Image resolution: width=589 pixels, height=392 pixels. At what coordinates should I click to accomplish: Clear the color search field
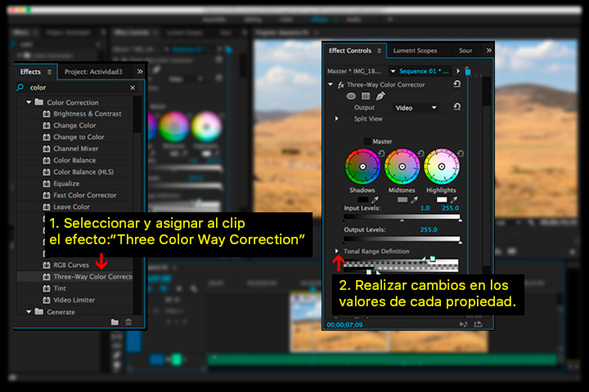point(133,87)
